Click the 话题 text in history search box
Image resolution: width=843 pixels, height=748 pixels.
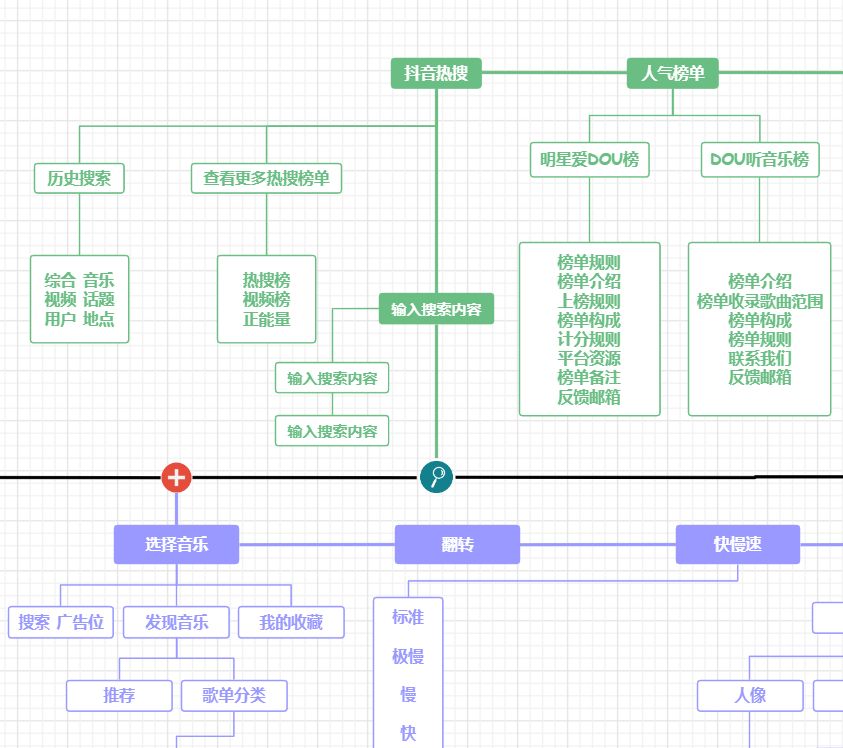click(98, 300)
